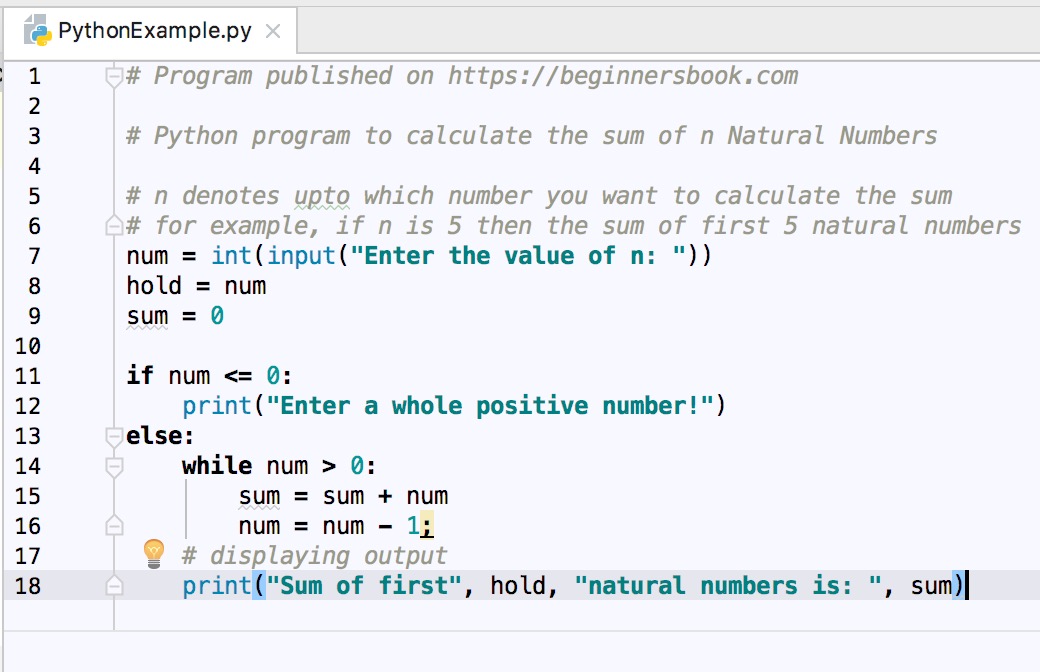Collapse the fold region at line 16
This screenshot has height=672, width=1040.
click(x=113, y=525)
